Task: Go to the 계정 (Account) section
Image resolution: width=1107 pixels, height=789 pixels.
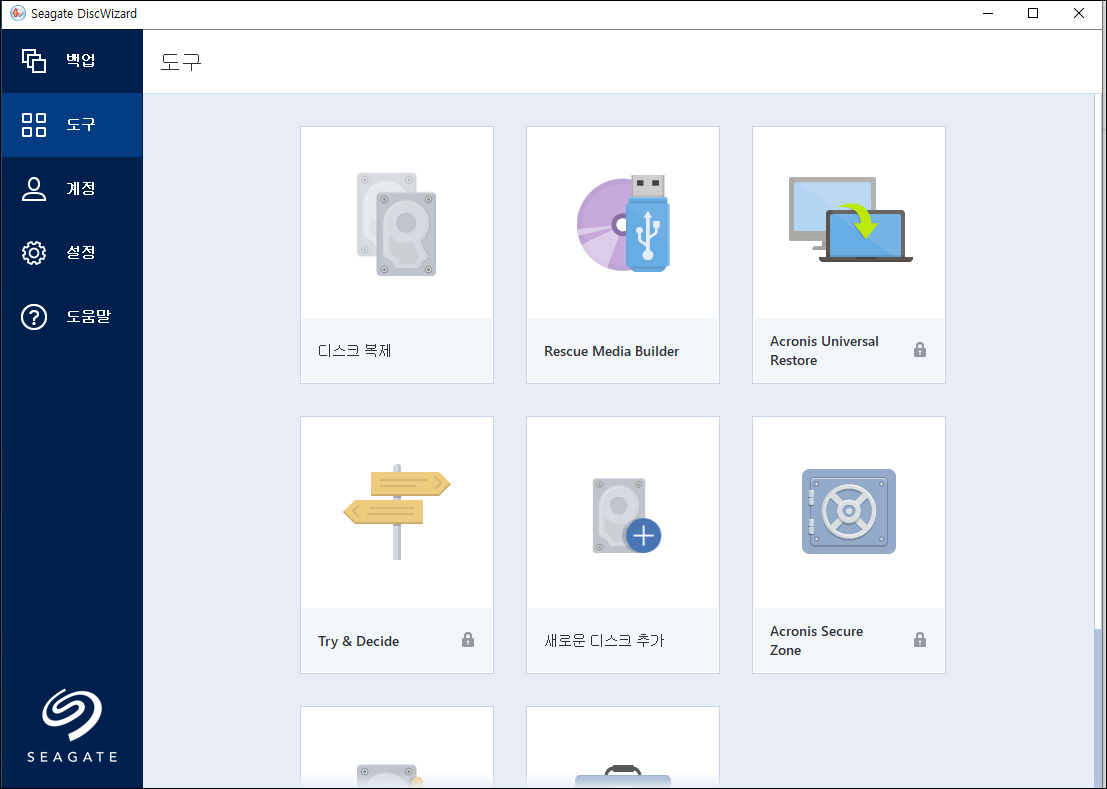Action: (x=72, y=189)
